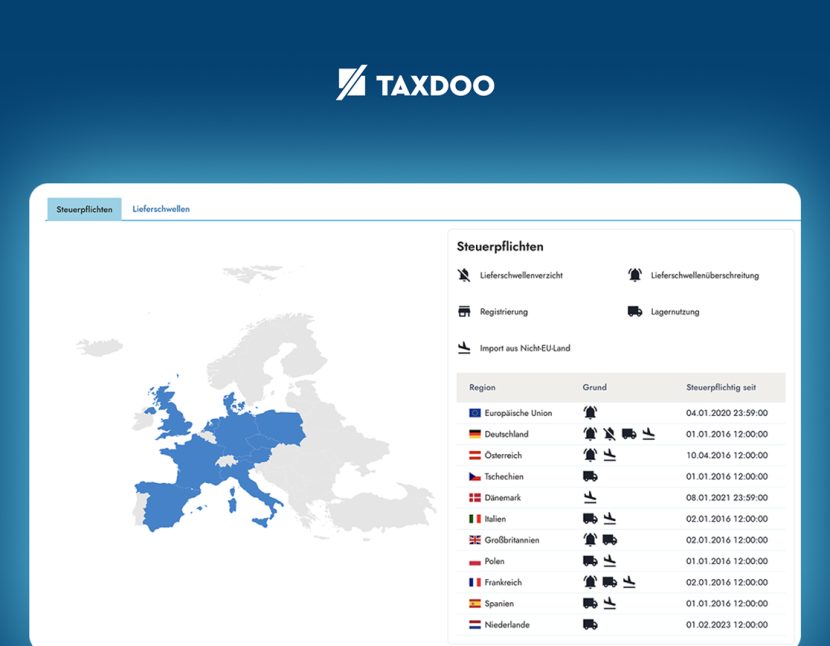Click the Lieferschwellenüberschreitung ringing bell legend icon

(634, 275)
